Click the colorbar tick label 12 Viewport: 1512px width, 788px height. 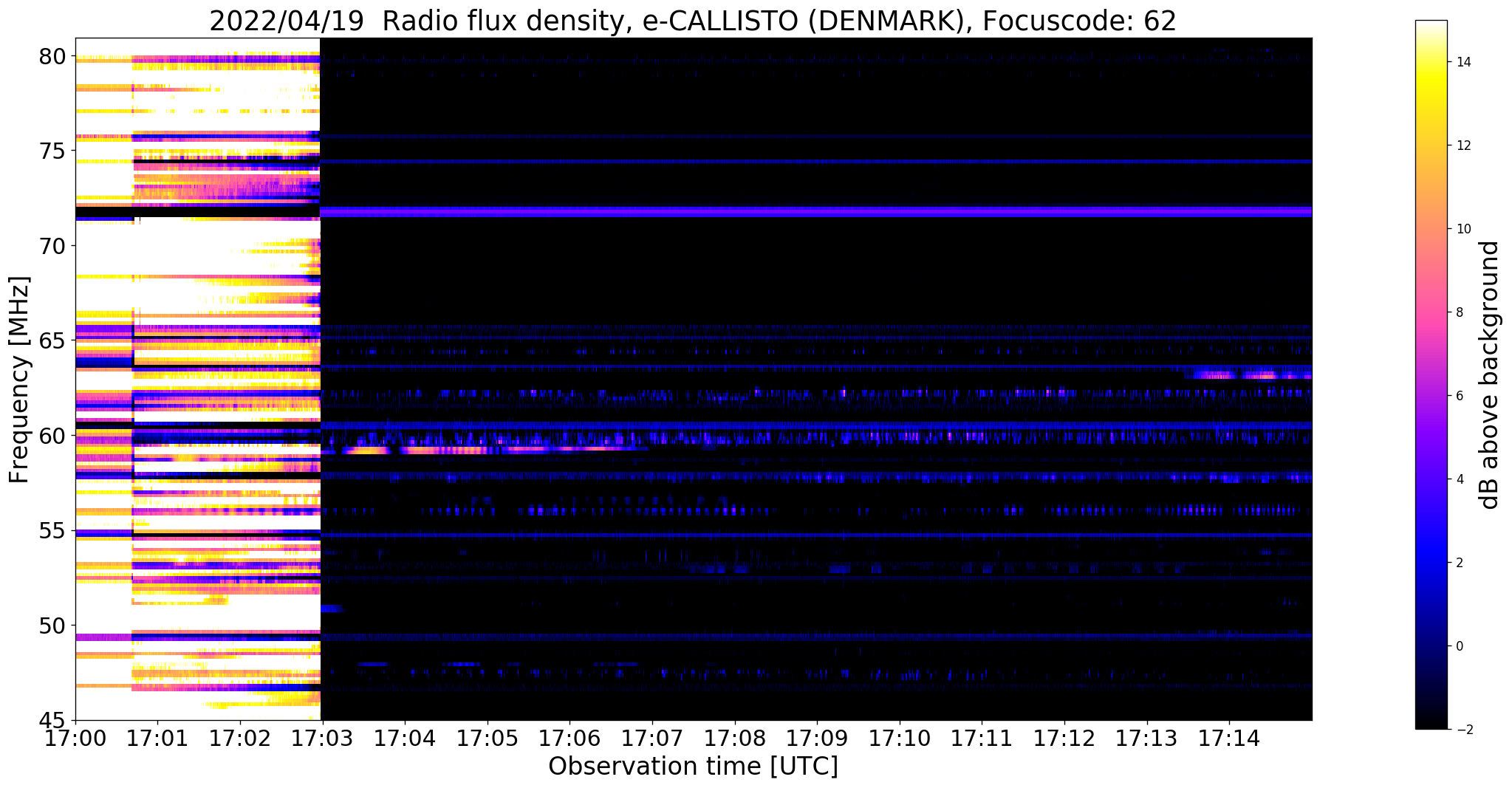pos(1463,145)
